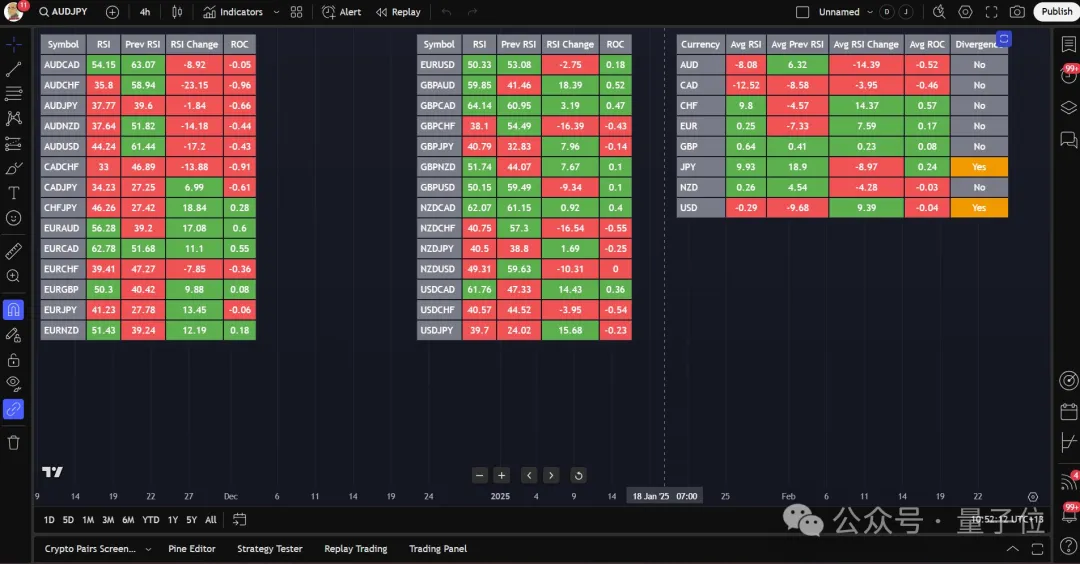
Task: Switch to the Pine Editor tab
Action: click(192, 549)
